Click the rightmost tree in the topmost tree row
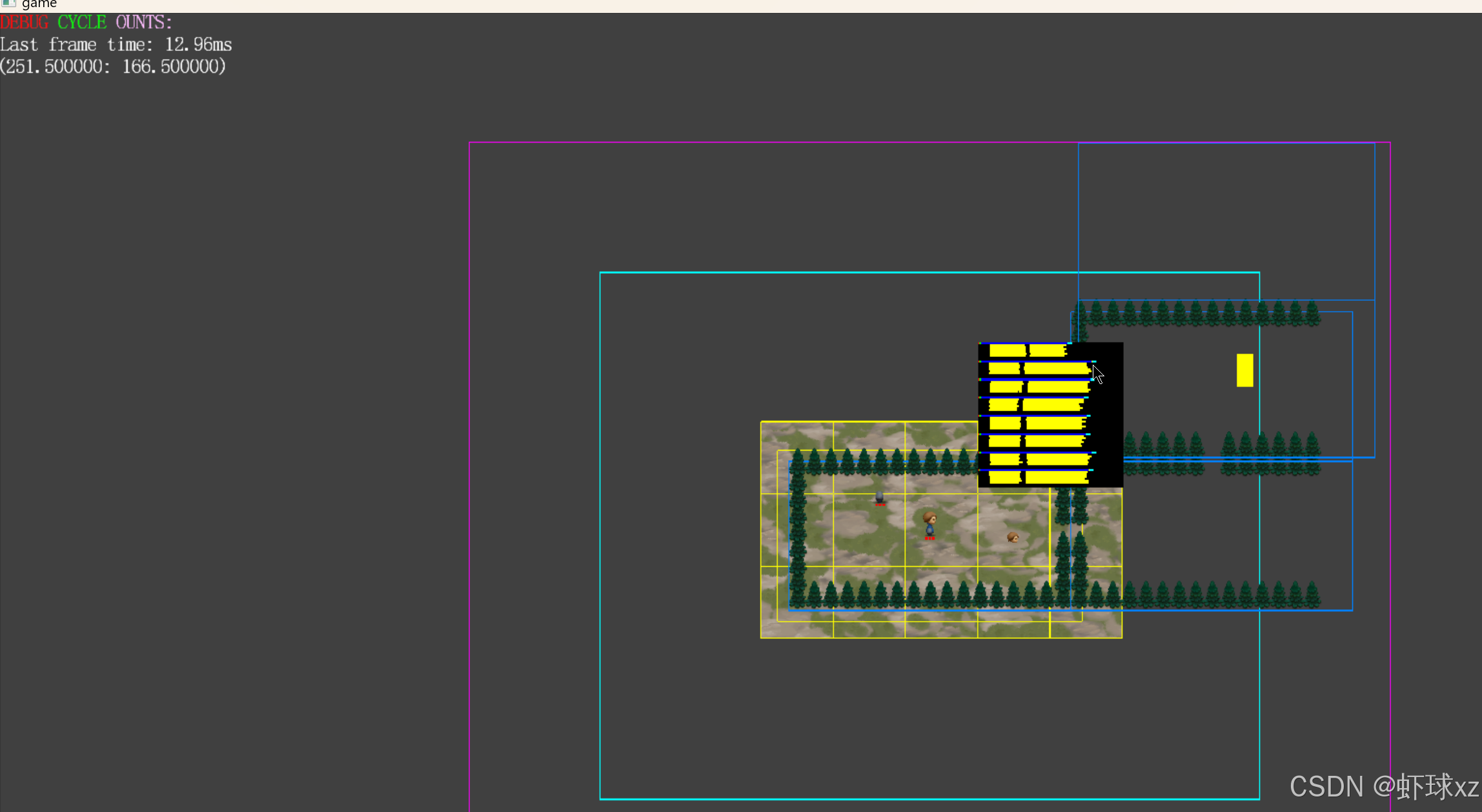Viewport: 1482px width, 812px height. click(x=1312, y=313)
